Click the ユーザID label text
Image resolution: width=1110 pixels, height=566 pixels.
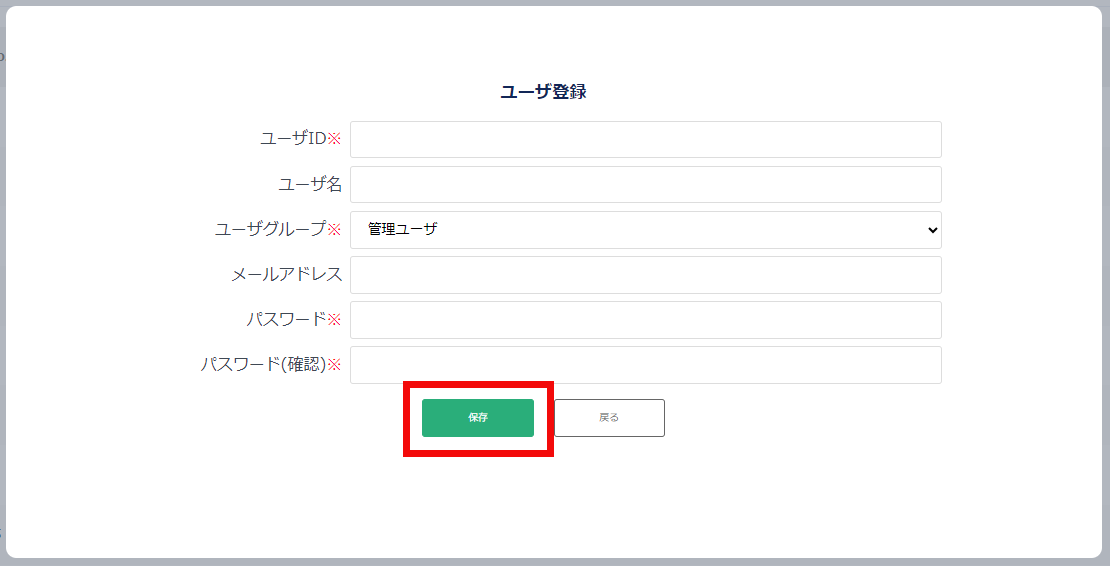point(293,139)
